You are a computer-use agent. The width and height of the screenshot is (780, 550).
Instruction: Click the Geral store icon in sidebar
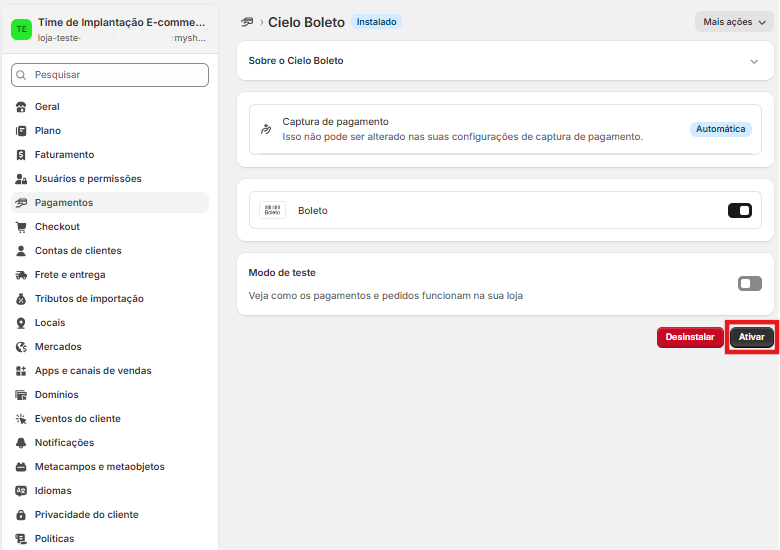coord(21,107)
